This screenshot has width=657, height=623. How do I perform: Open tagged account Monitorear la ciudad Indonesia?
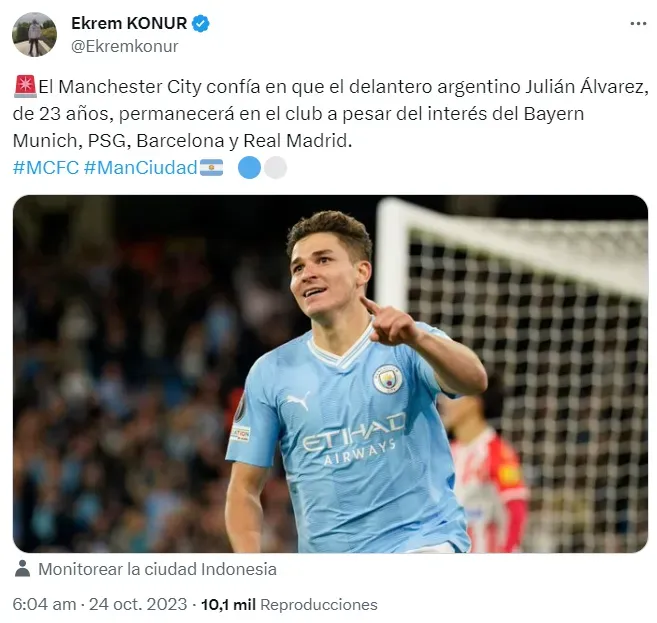[x=157, y=569]
